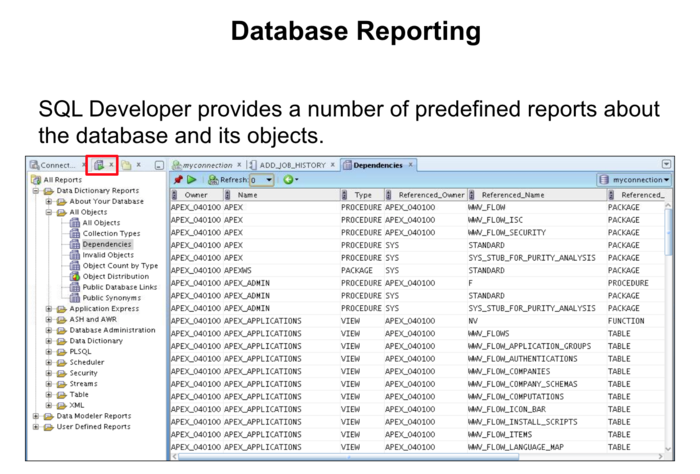Click the Public Database Links report icon
This screenshot has width=700, height=474.
[x=75, y=287]
